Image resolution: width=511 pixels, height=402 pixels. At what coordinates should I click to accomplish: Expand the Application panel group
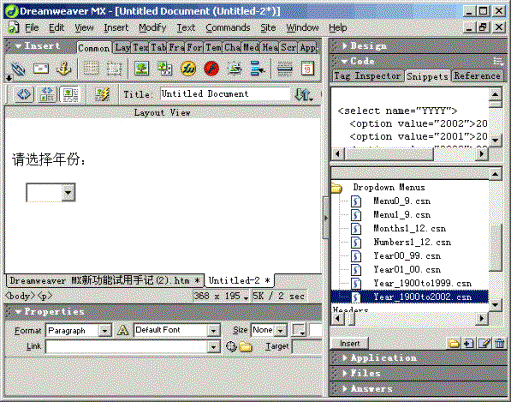click(345, 358)
